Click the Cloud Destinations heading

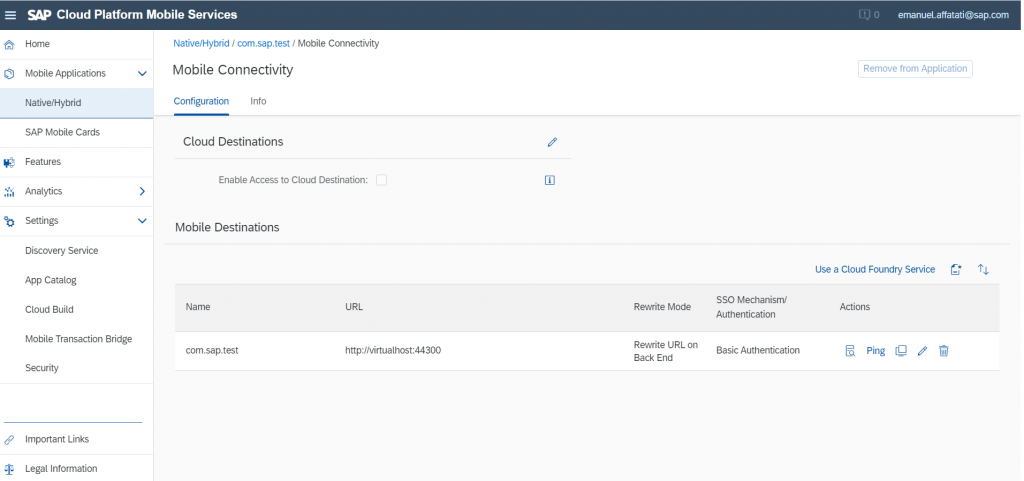point(233,142)
